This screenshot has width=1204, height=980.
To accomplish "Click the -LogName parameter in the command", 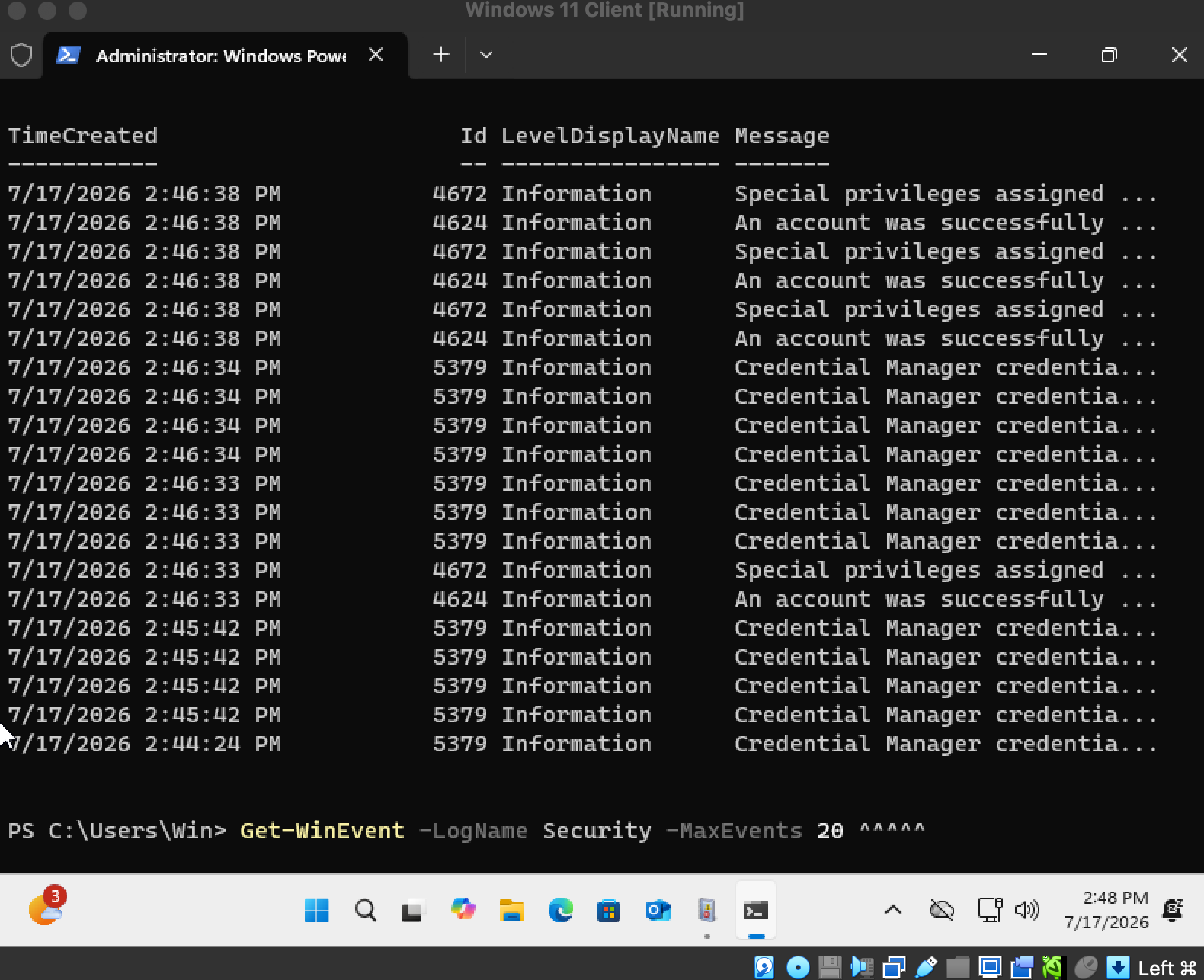I will 473,830.
